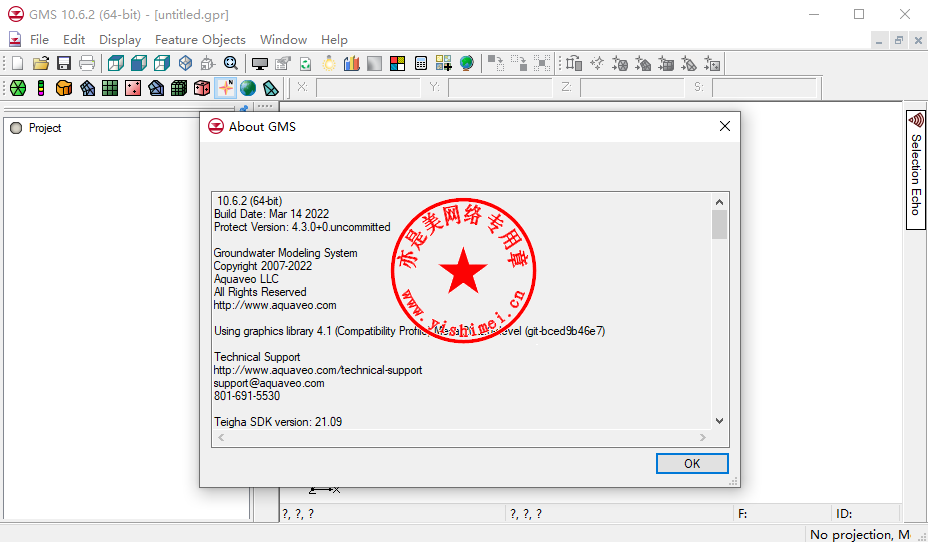Image resolution: width=928 pixels, height=542 pixels.
Task: Click the horizontal scroll-right arrow in About box
Action: click(x=703, y=437)
